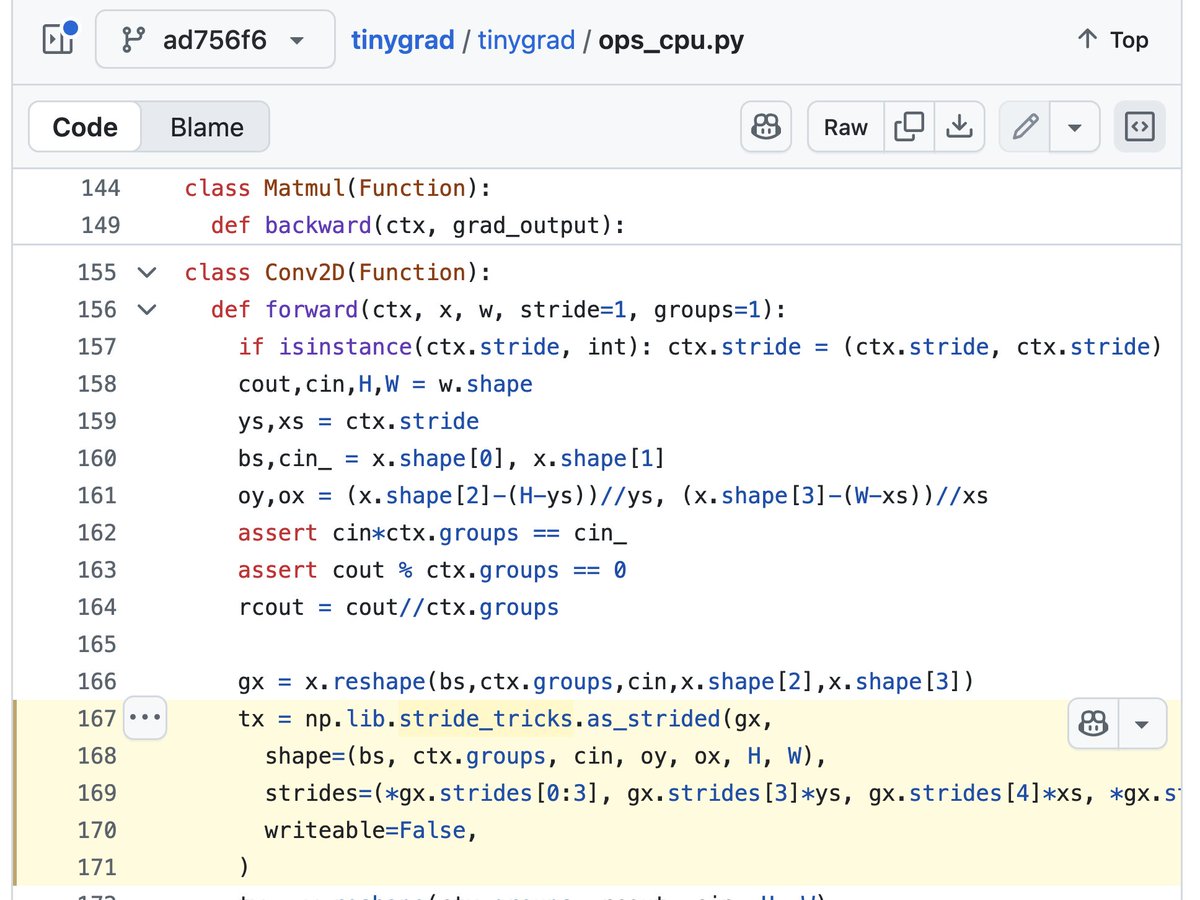This screenshot has width=1200, height=900.
Task: Open Copilot chat icon in file toolbar
Action: [766, 127]
